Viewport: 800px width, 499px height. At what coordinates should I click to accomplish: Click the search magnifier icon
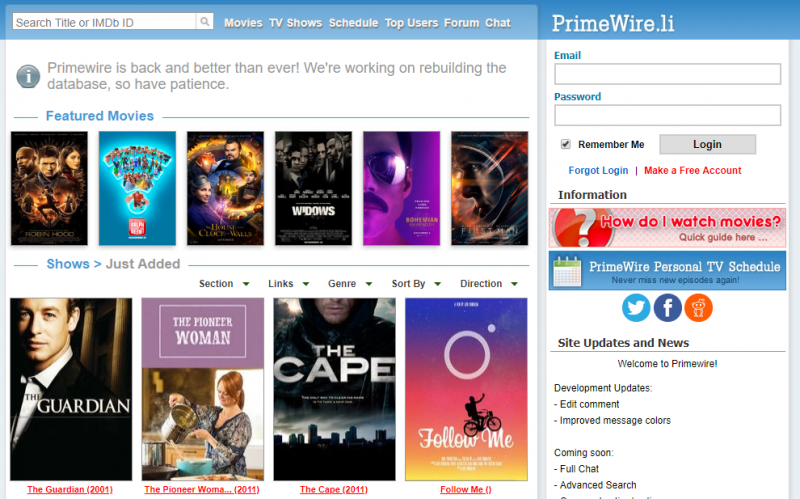(x=205, y=21)
